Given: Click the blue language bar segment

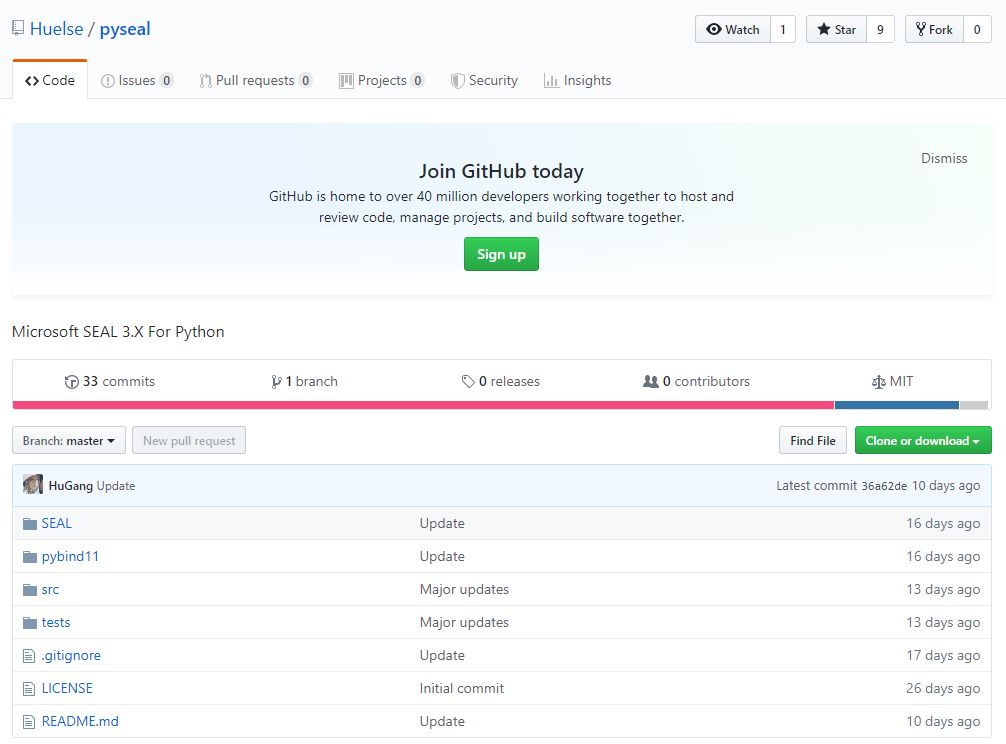Looking at the screenshot, I should click(x=897, y=405).
